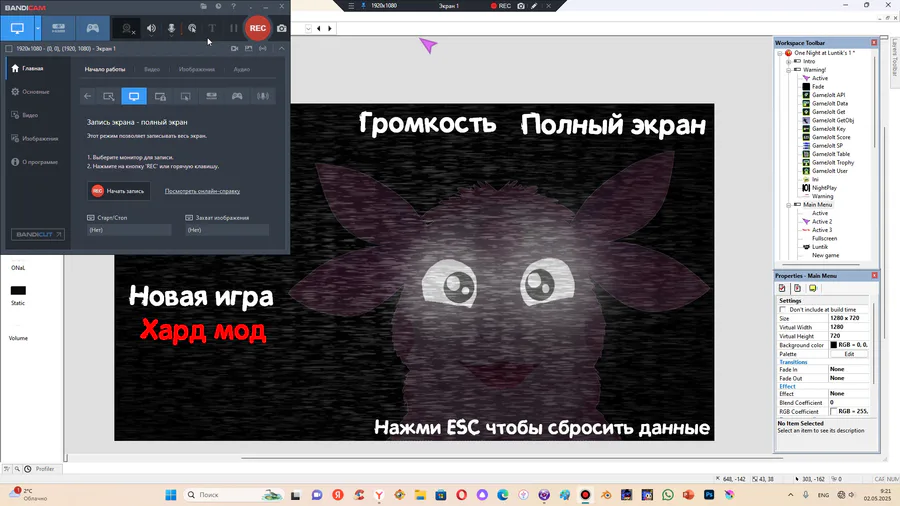Toggle mouse cursor effects in Bandicam
The image size is (900, 506).
click(x=192, y=28)
